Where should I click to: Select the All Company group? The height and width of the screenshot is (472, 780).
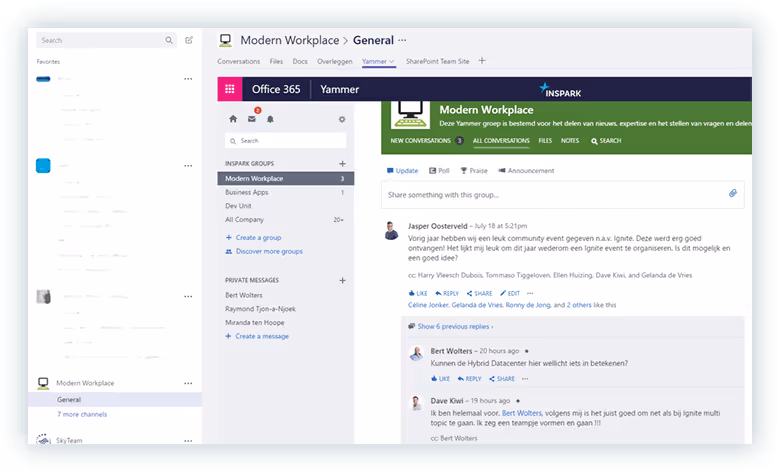point(286,219)
